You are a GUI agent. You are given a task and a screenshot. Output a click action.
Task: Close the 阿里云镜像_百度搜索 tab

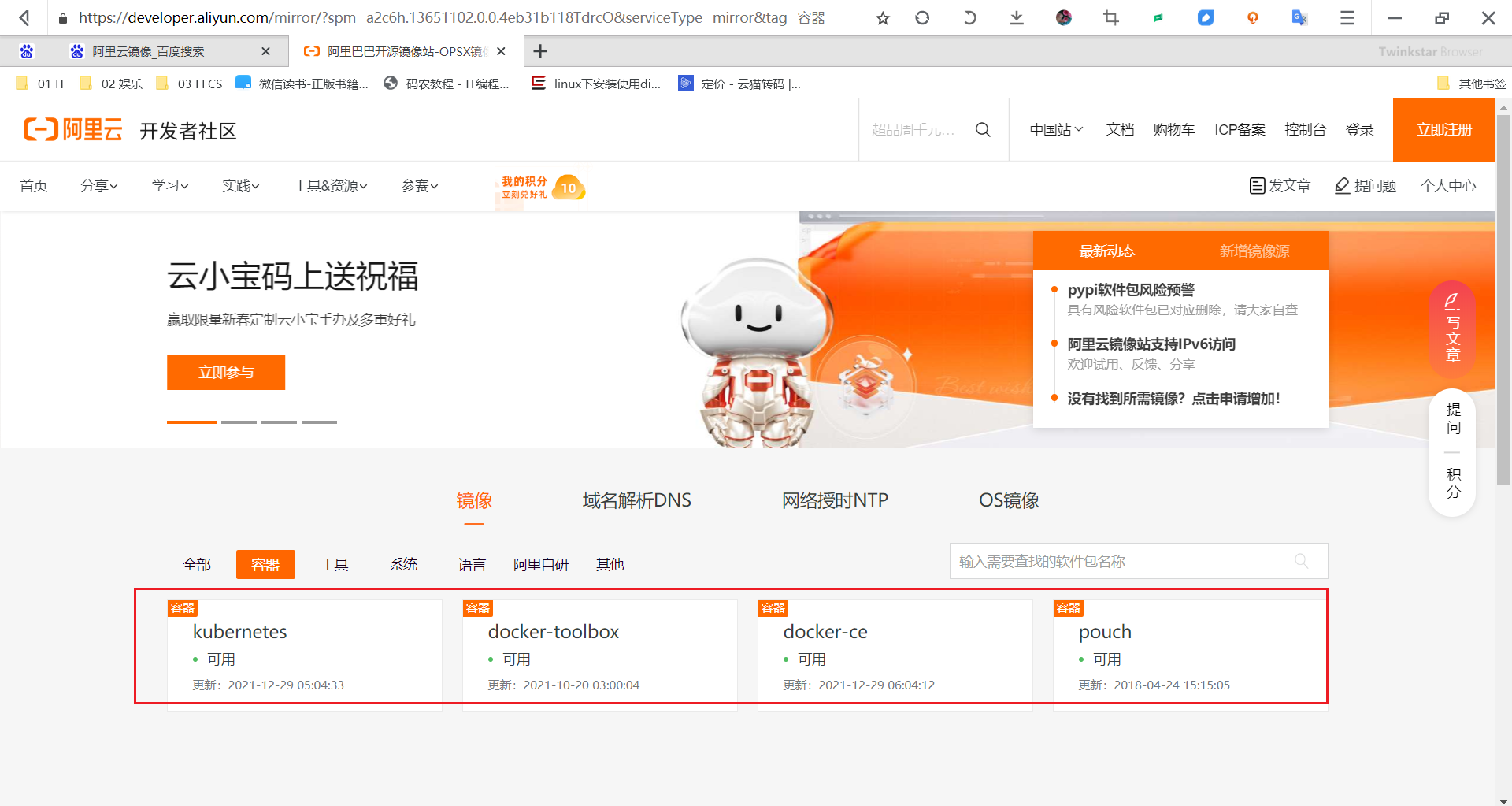[265, 51]
